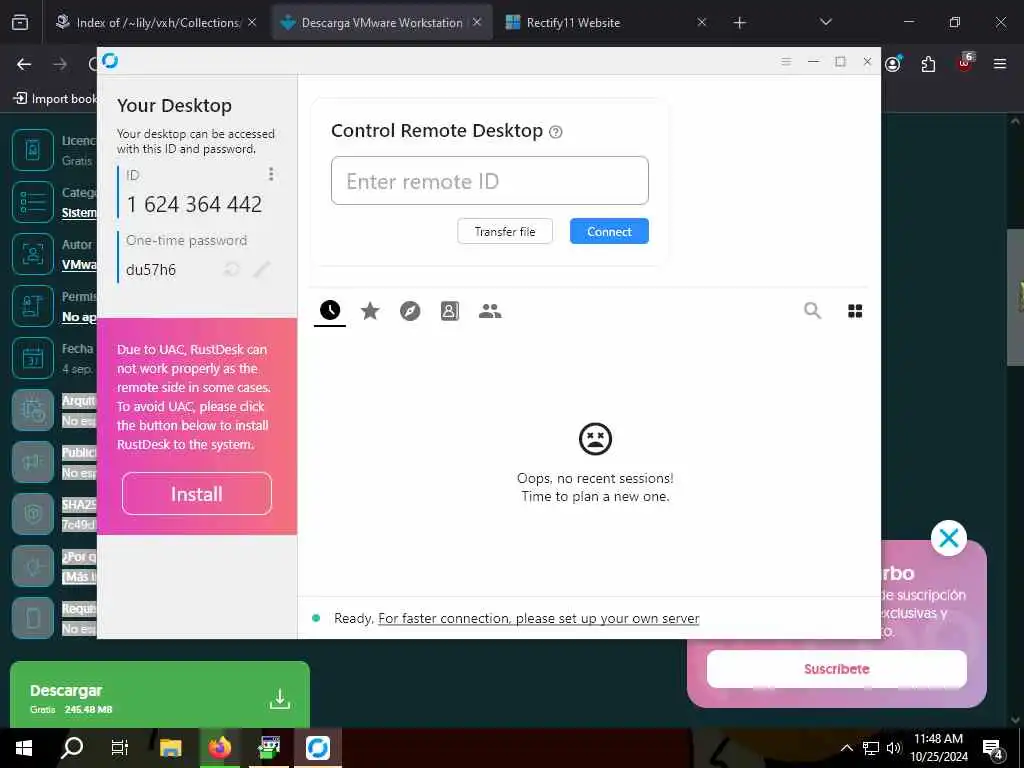Select the Descarga VMware Workstation browser tab
1024x768 pixels.
point(381,22)
